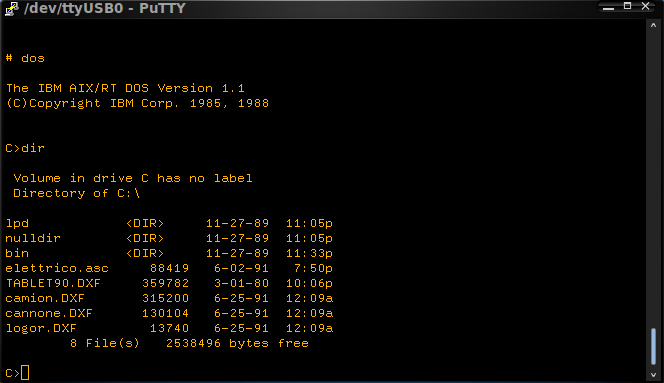Viewport: 664px width, 383px height.
Task: Click the file size 359782
Action: 166,283
